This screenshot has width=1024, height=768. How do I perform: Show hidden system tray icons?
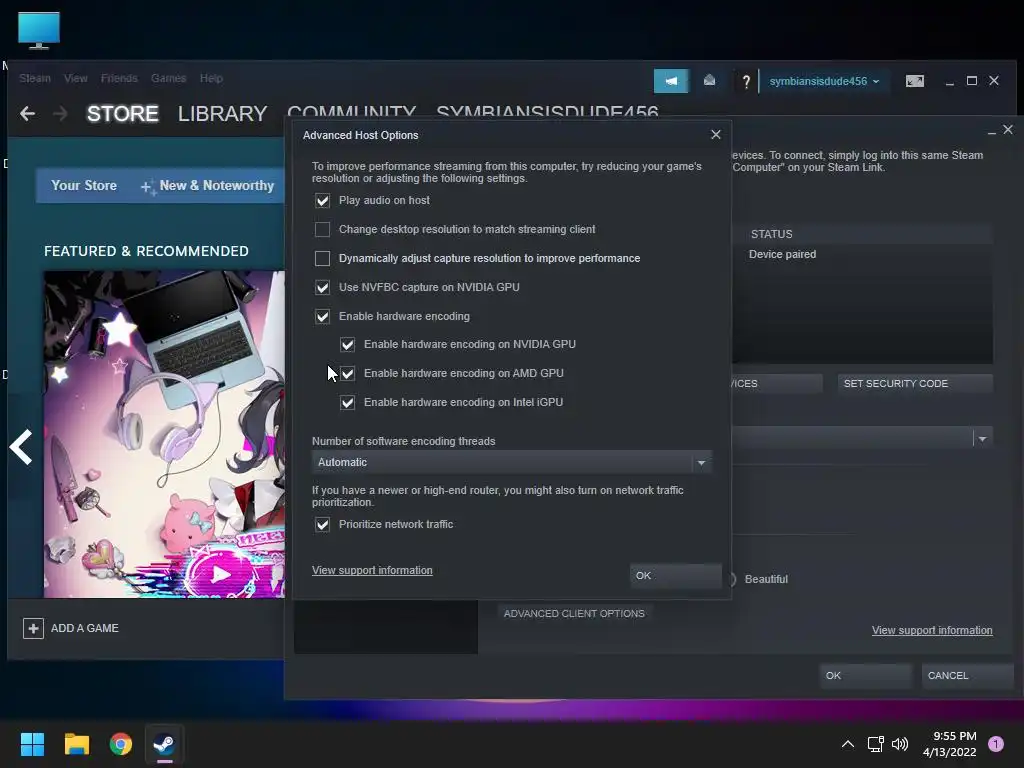point(848,744)
